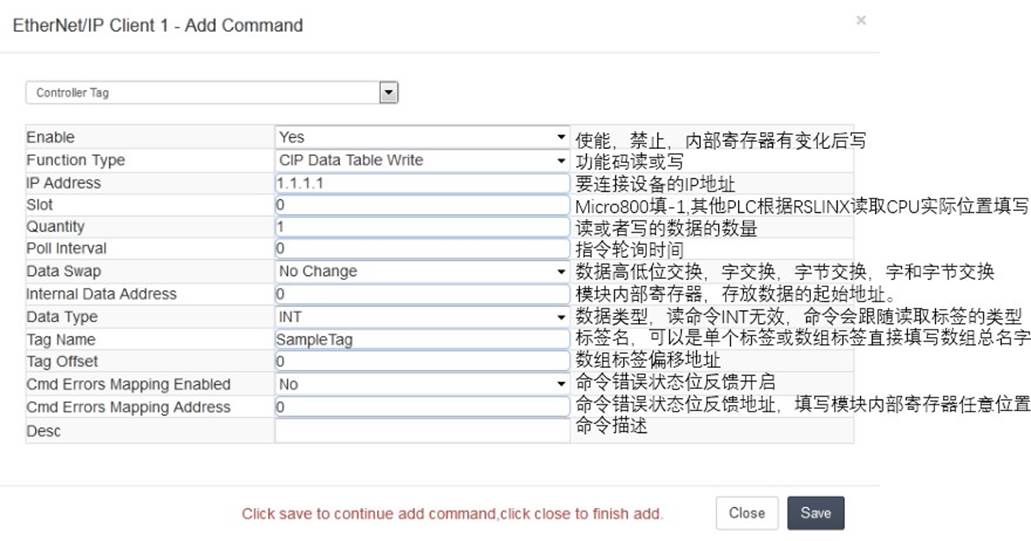Focus the Poll Interval field

tap(422, 248)
